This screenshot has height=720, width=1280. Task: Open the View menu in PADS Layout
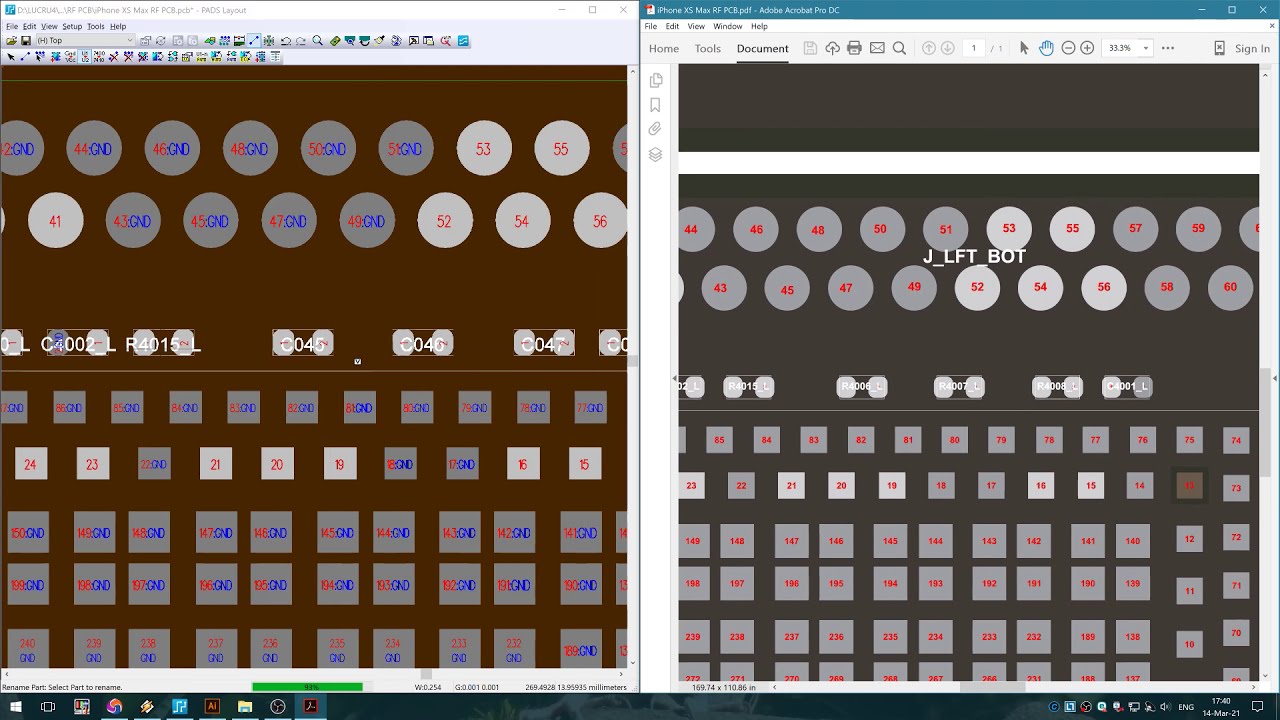click(x=49, y=26)
